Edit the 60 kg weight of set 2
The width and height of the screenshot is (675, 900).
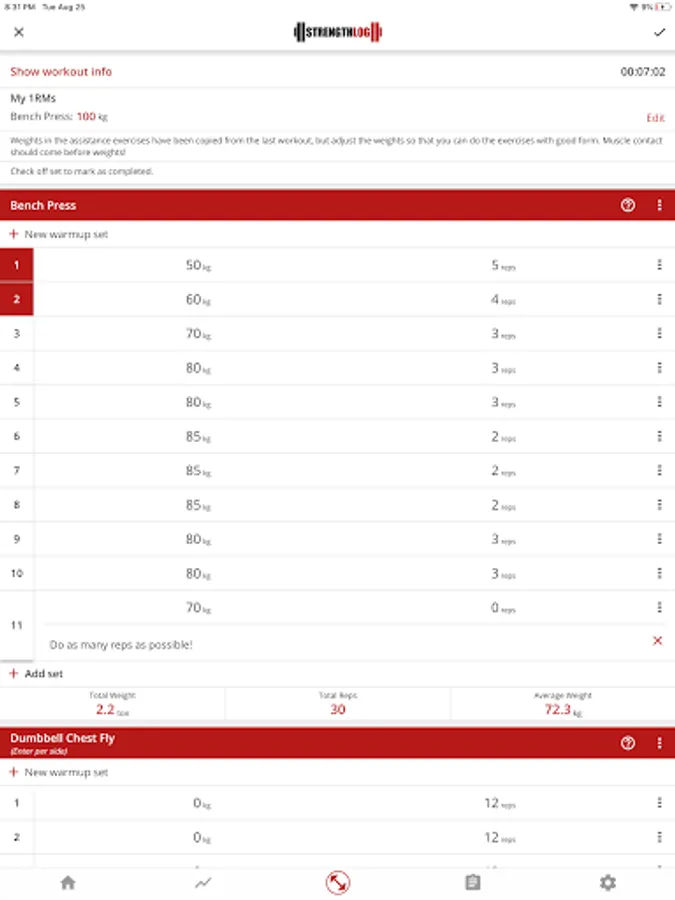coord(198,300)
